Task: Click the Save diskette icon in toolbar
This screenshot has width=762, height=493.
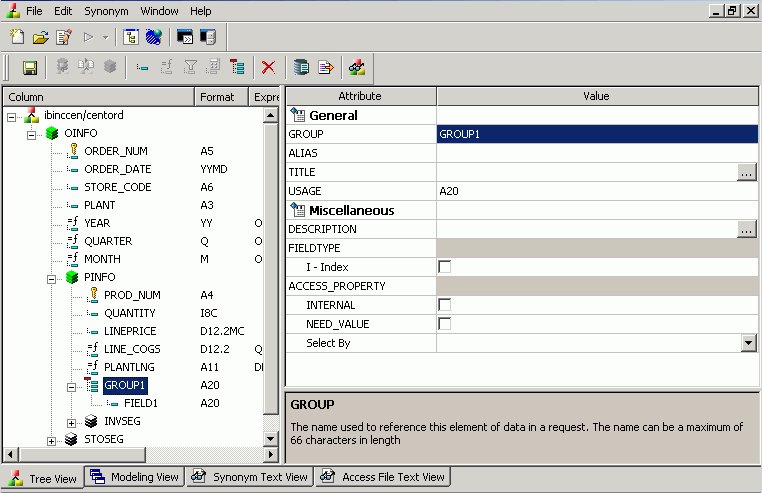Action: 30,68
